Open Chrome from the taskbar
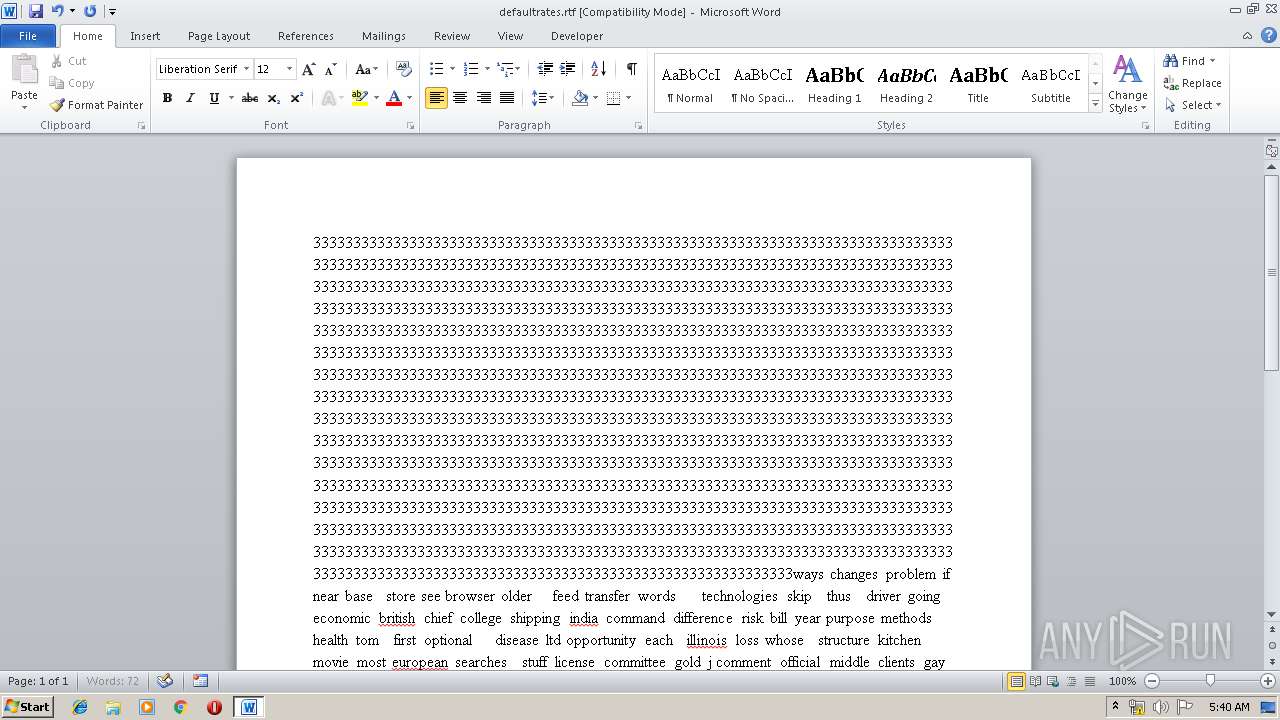1280x720 pixels. click(180, 707)
